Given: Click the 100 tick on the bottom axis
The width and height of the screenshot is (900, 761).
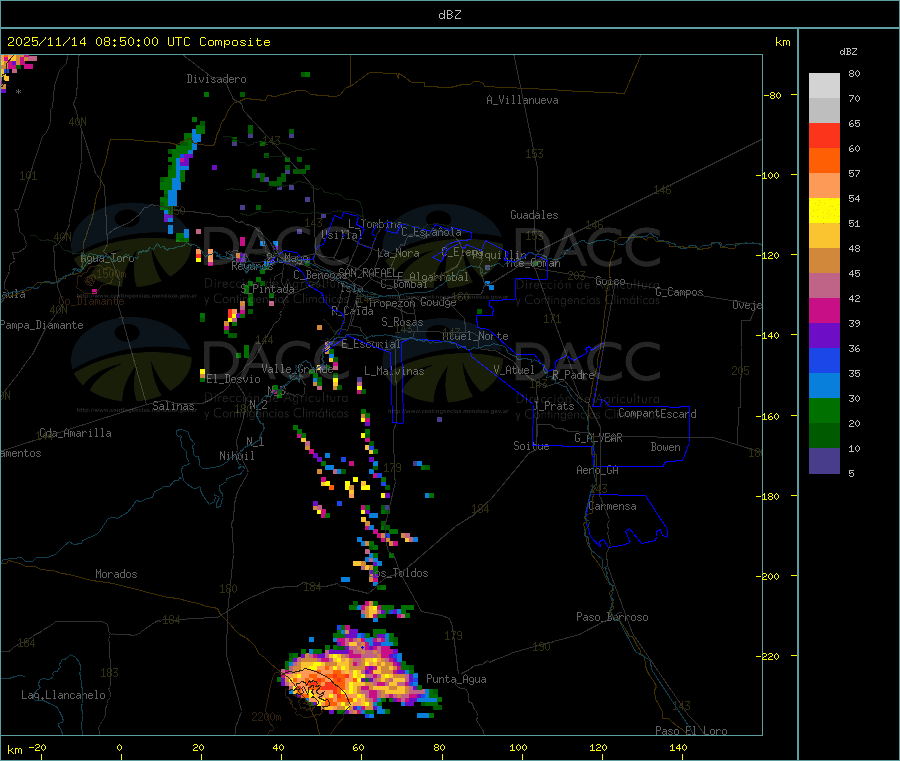Looking at the screenshot, I should coord(518,747).
